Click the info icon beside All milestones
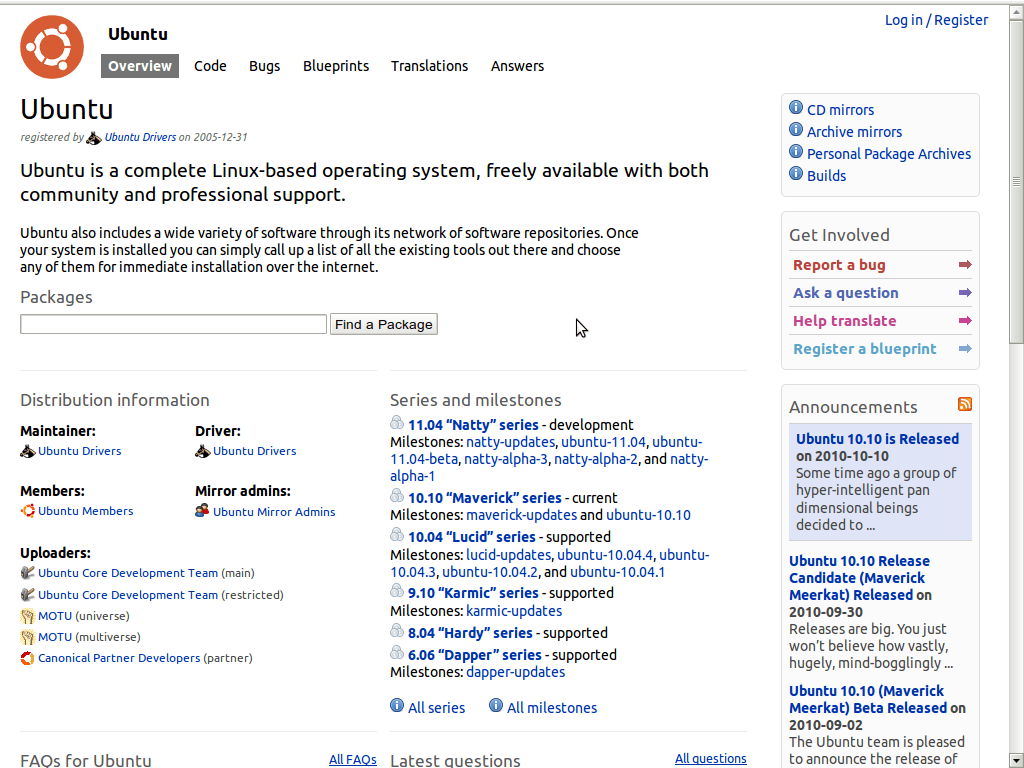Screen dimensions: 1024x768 (x=496, y=706)
